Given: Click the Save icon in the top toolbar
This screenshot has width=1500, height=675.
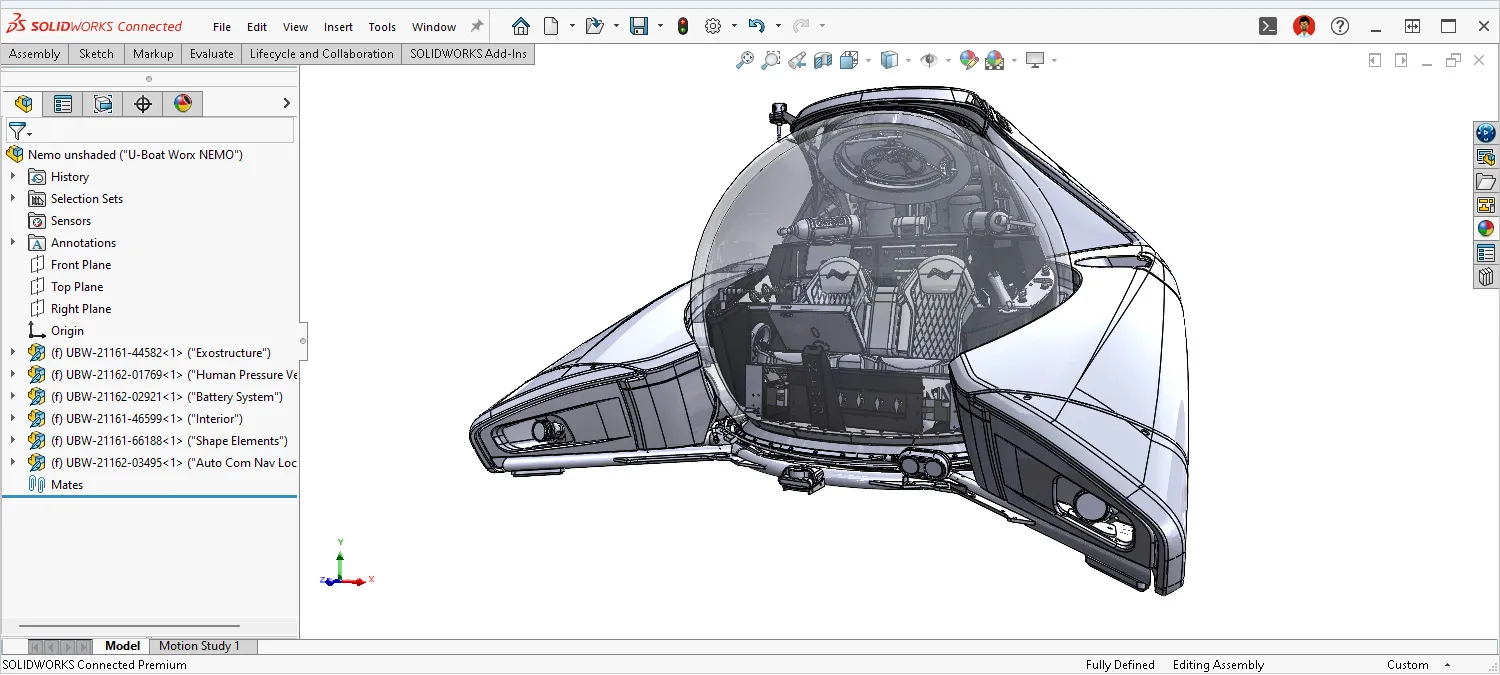Looking at the screenshot, I should (x=640, y=25).
